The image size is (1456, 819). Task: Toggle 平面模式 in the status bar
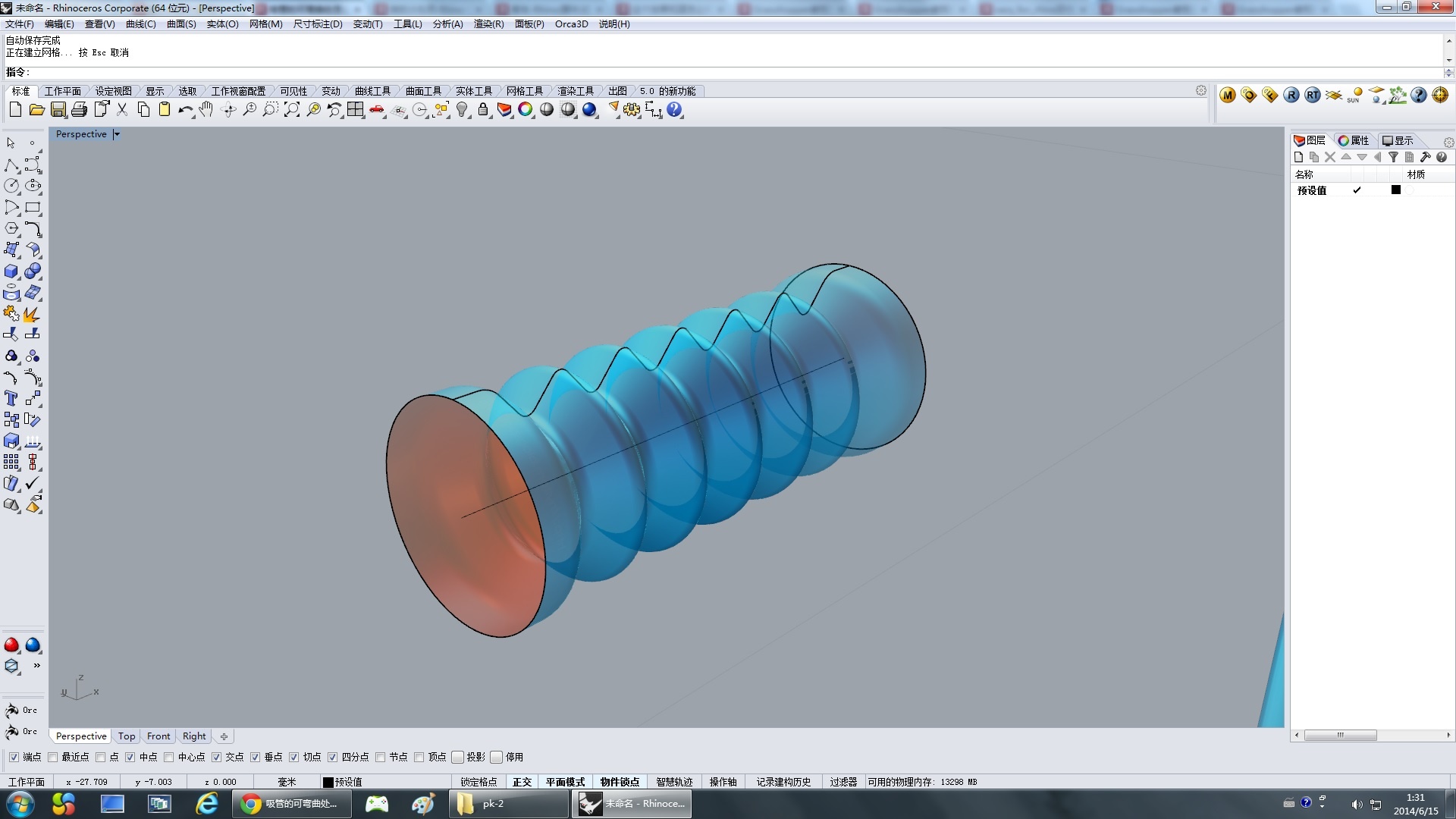click(566, 782)
